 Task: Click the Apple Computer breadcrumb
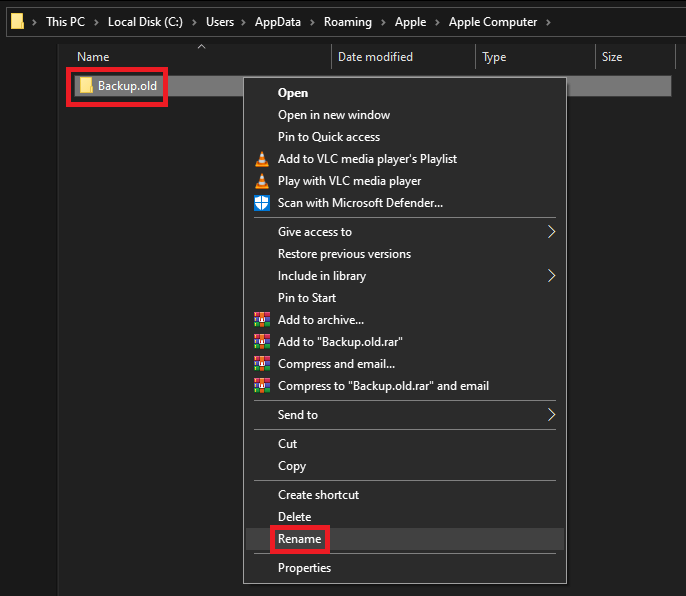pos(493,22)
